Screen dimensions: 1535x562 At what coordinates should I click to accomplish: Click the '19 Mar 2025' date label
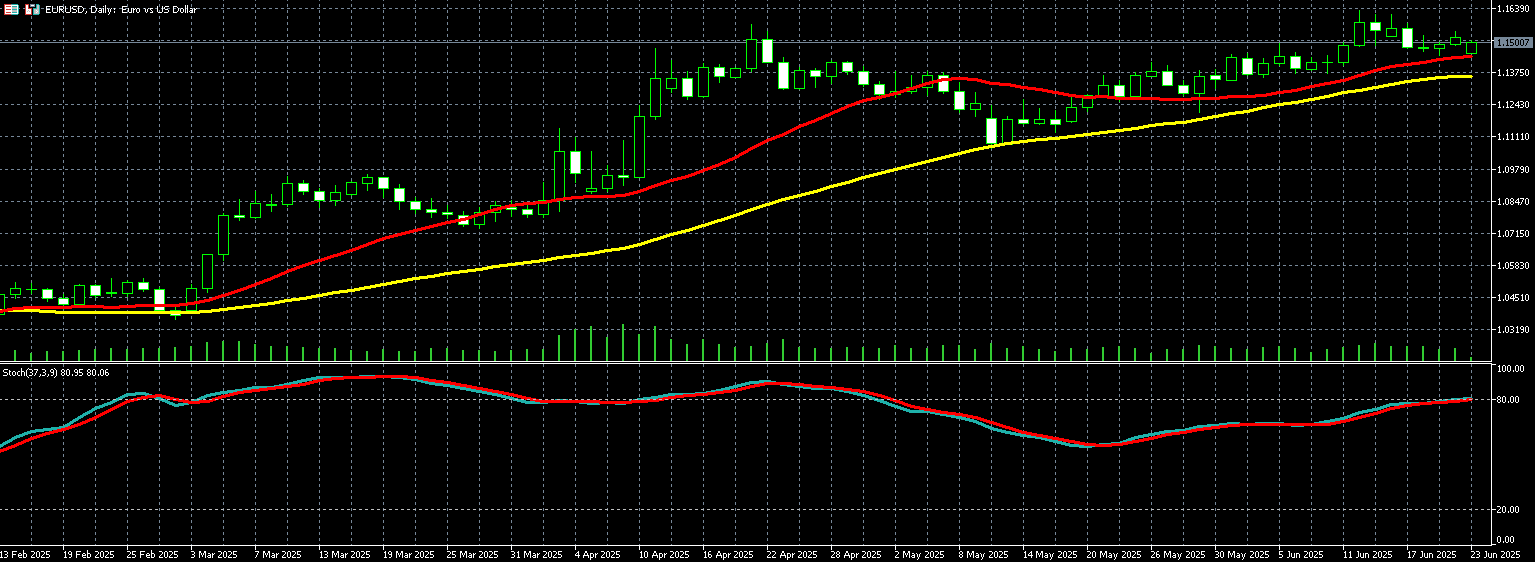point(407,554)
